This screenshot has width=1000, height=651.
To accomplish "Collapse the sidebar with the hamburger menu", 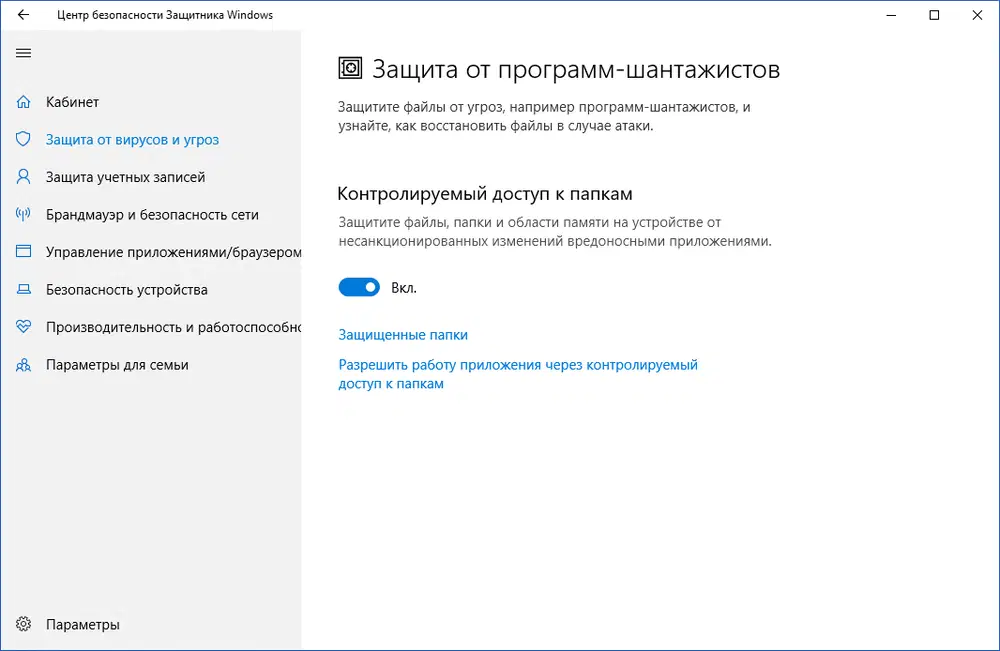I will point(23,53).
